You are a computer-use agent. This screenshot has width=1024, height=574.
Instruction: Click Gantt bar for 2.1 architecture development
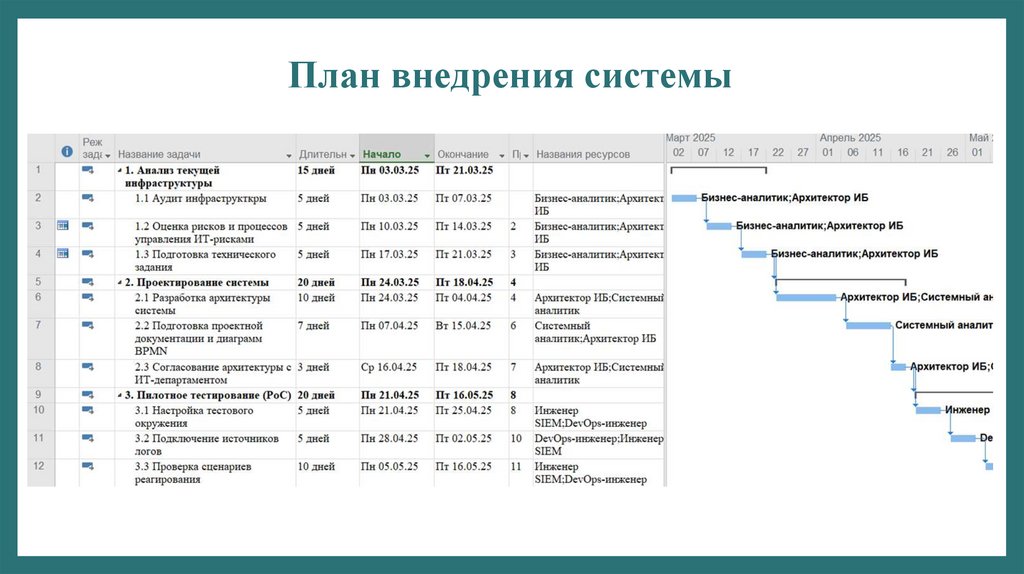click(x=807, y=298)
